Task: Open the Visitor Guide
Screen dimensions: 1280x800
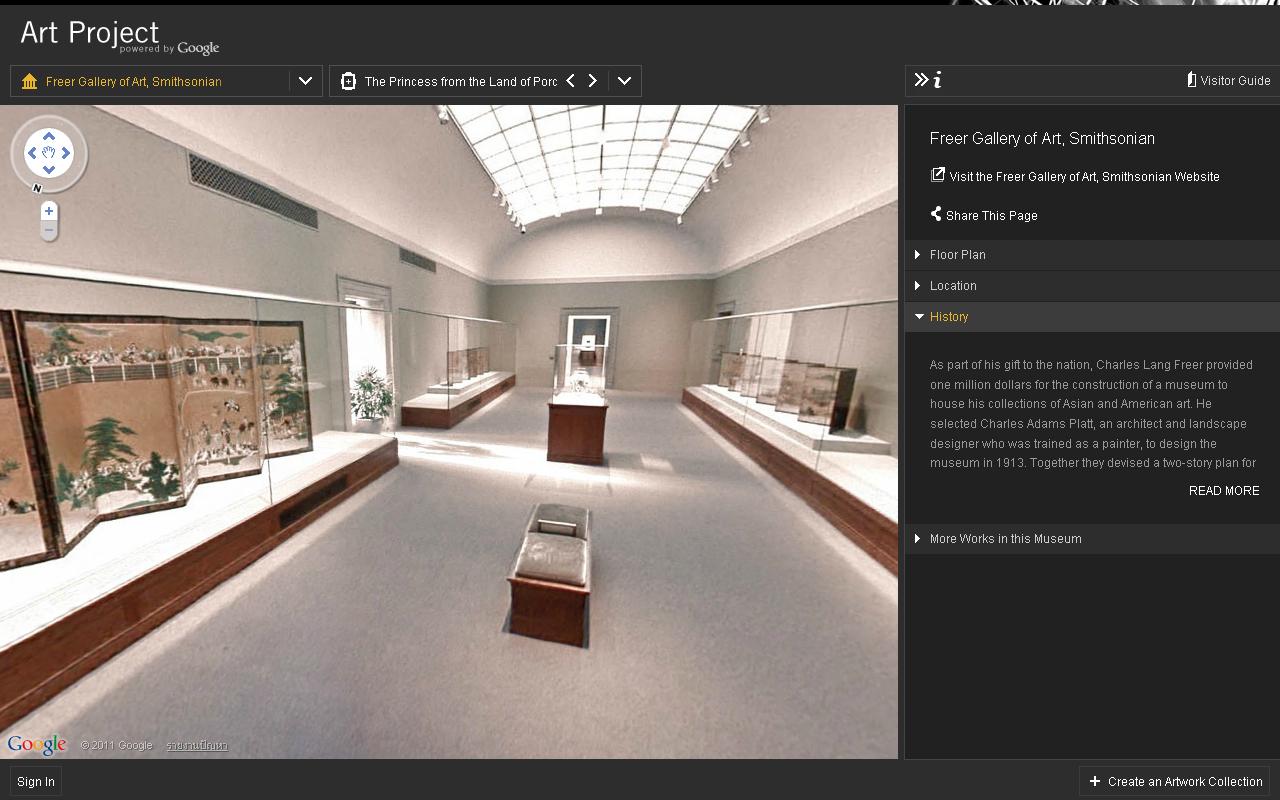Action: [x=1228, y=81]
